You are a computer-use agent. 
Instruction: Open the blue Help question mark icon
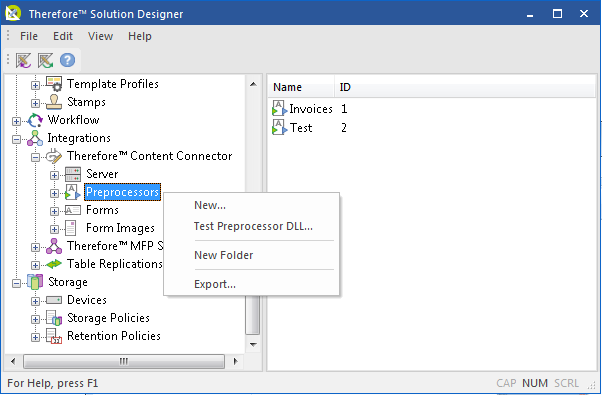(67, 60)
